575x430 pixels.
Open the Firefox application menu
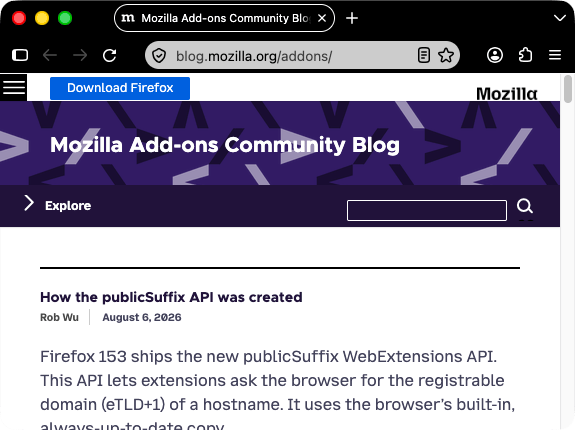point(555,55)
